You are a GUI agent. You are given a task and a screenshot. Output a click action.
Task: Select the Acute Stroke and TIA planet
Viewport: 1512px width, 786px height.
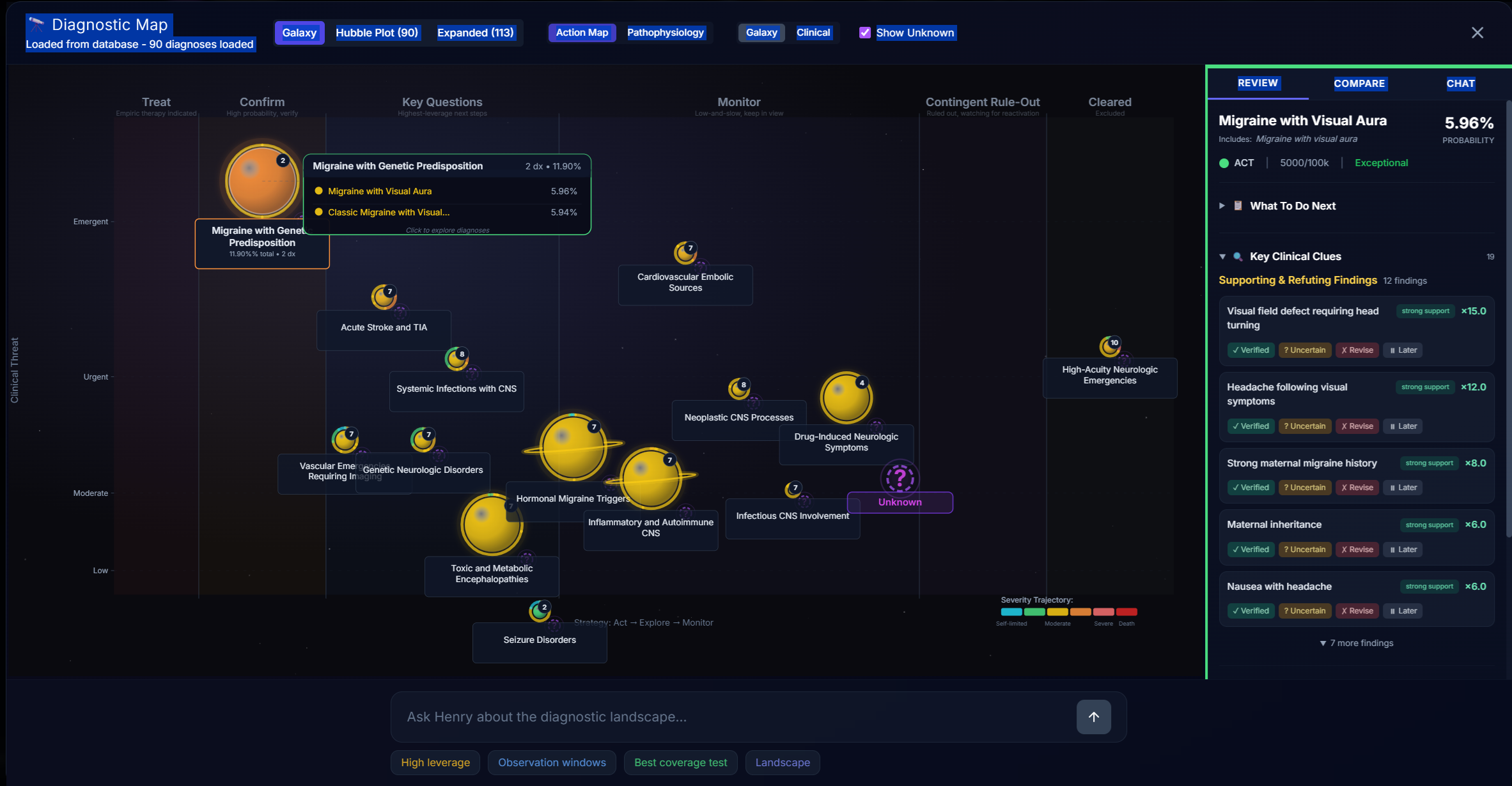coord(384,297)
